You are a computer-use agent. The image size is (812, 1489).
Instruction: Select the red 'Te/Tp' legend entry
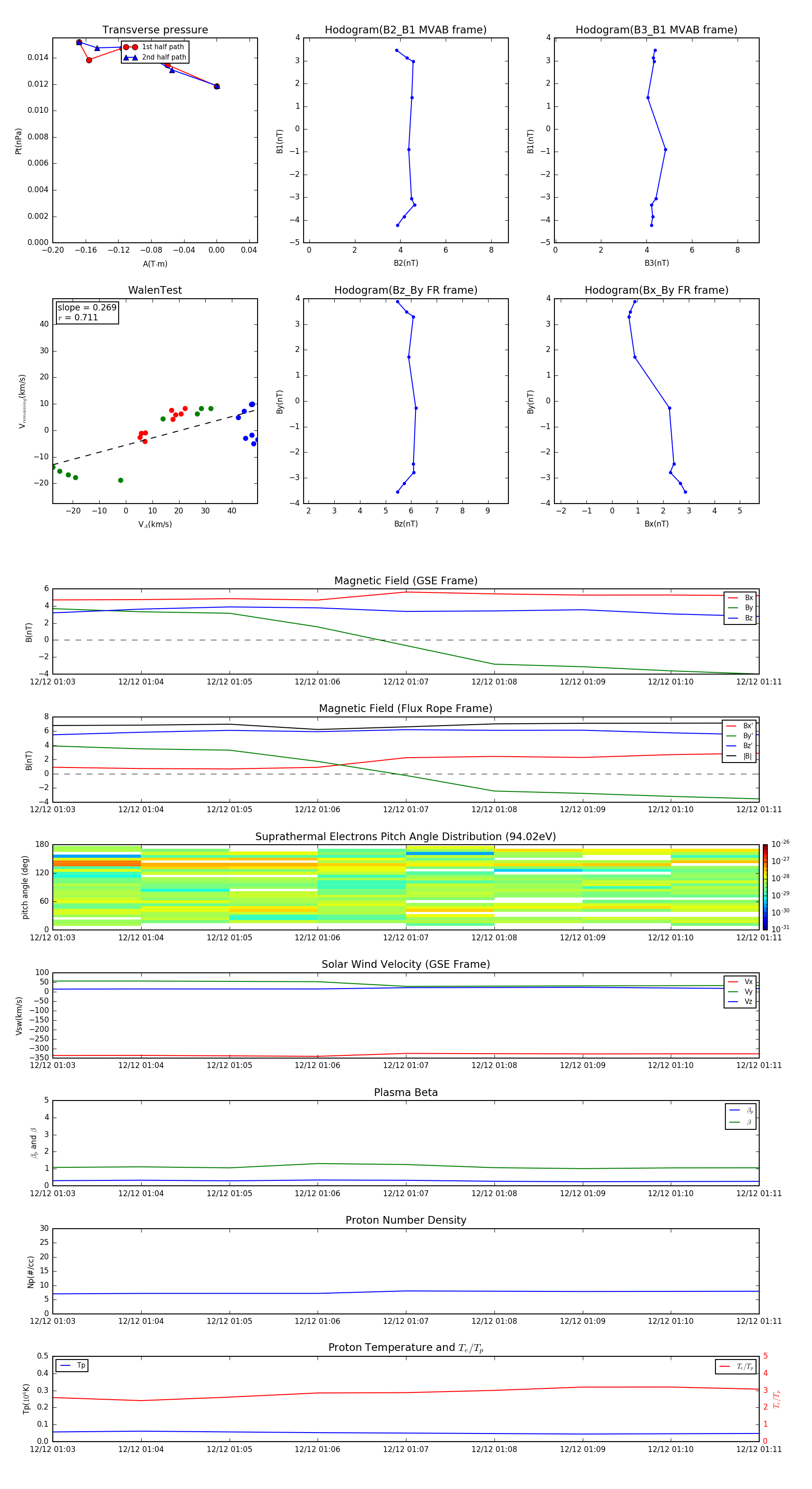point(736,1367)
